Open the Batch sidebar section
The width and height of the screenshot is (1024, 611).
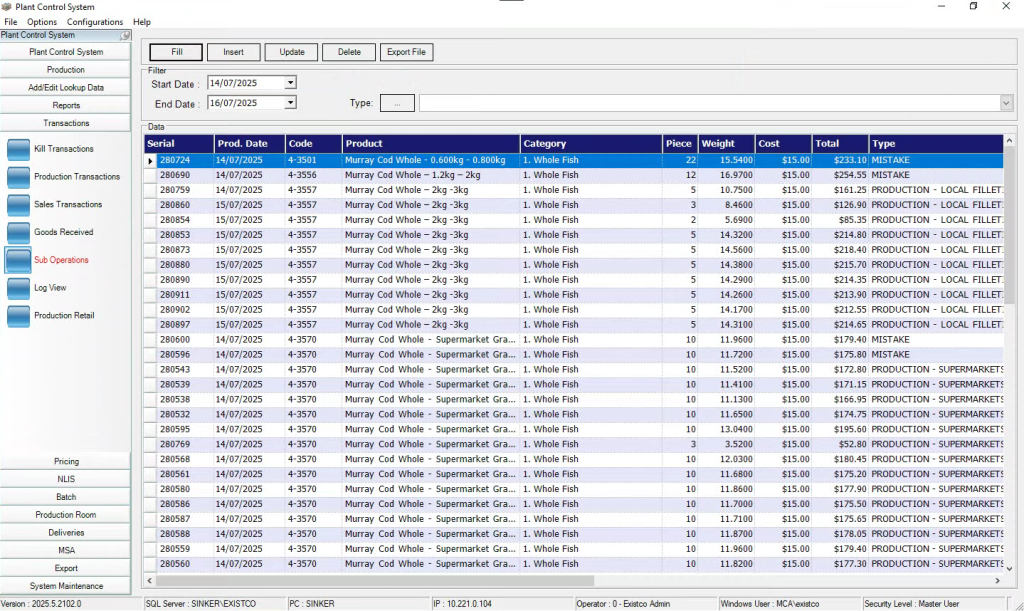(x=65, y=497)
